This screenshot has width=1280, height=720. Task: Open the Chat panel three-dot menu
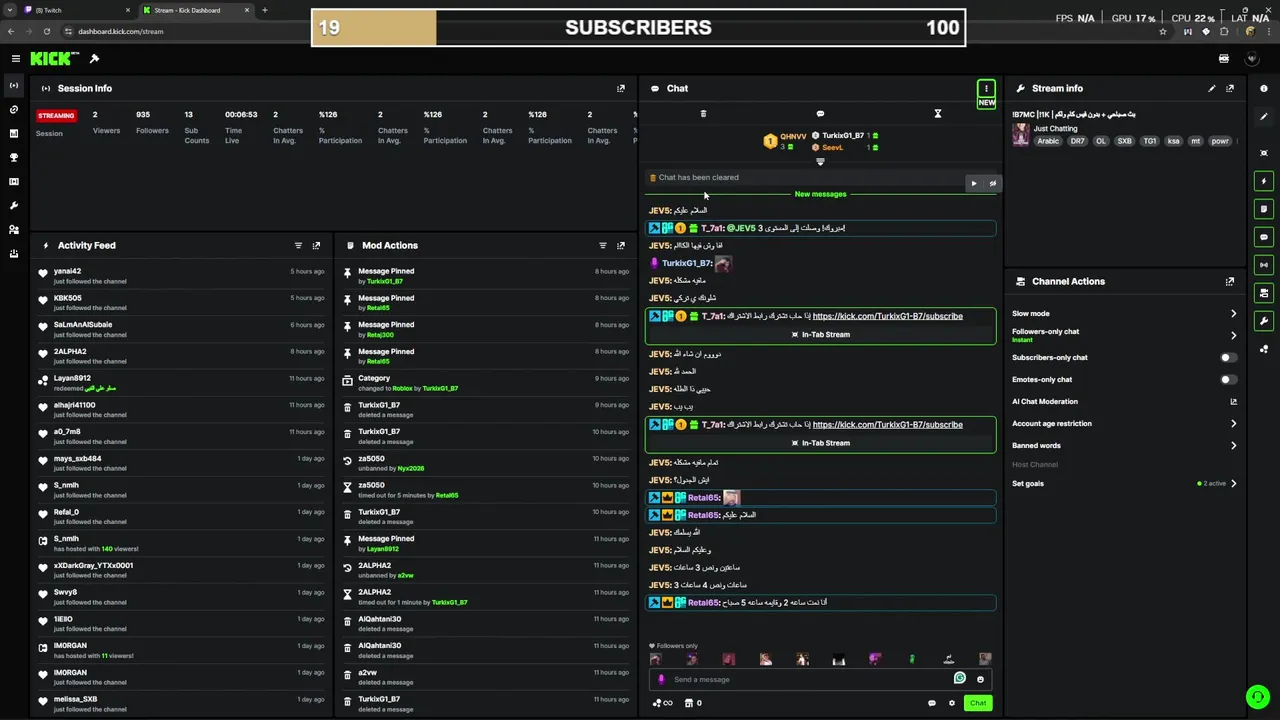[986, 89]
